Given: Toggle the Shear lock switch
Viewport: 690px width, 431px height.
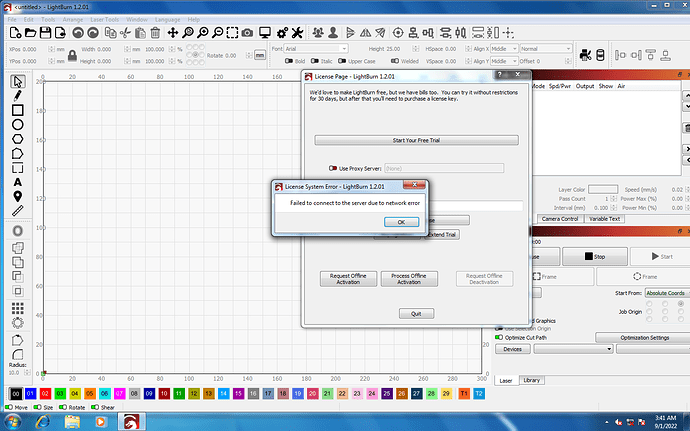Looking at the screenshot, I should click(x=95, y=407).
